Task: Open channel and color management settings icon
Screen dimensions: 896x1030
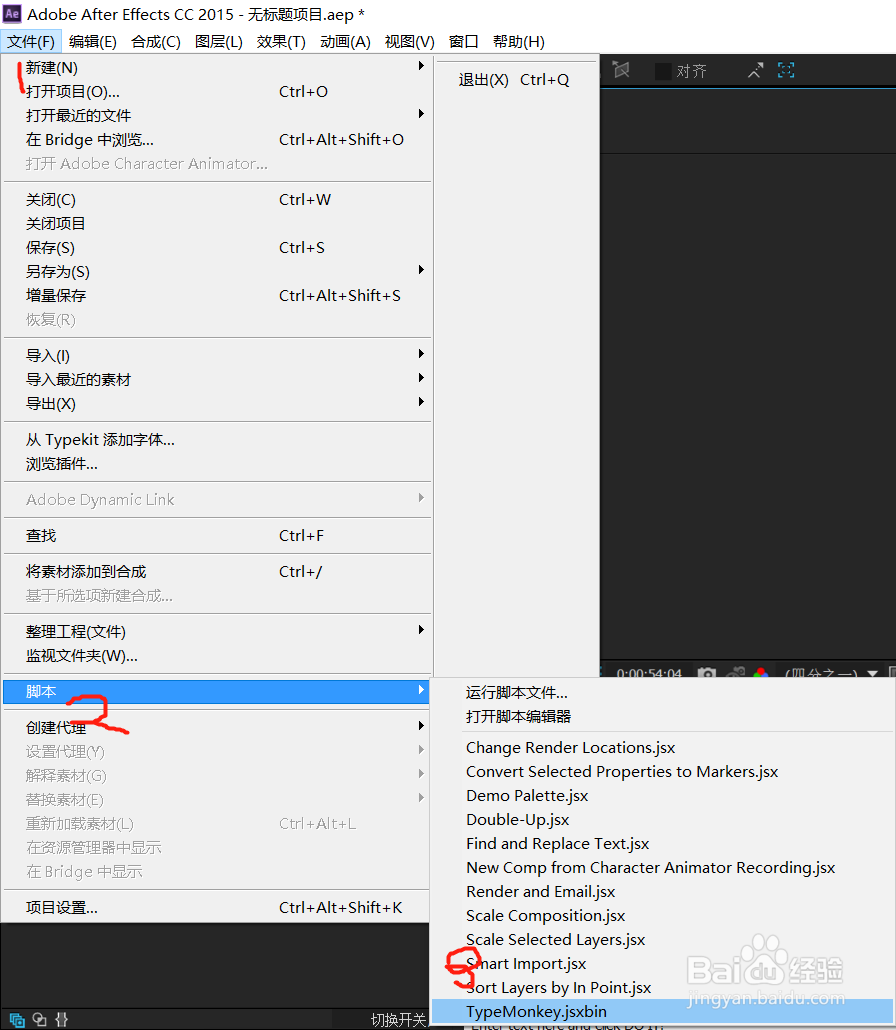Action: [760, 673]
